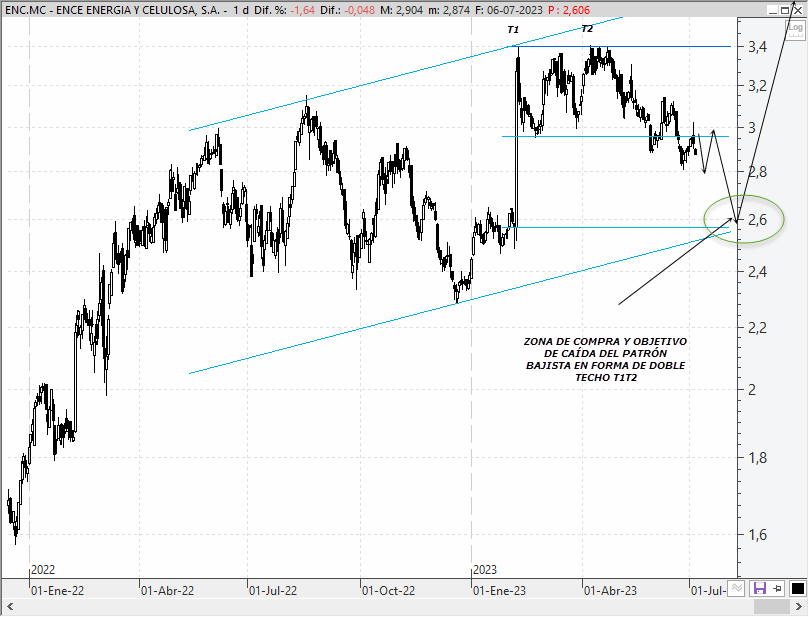Click the 2,4 price axis label
The height and width of the screenshot is (617, 809).
[x=757, y=271]
